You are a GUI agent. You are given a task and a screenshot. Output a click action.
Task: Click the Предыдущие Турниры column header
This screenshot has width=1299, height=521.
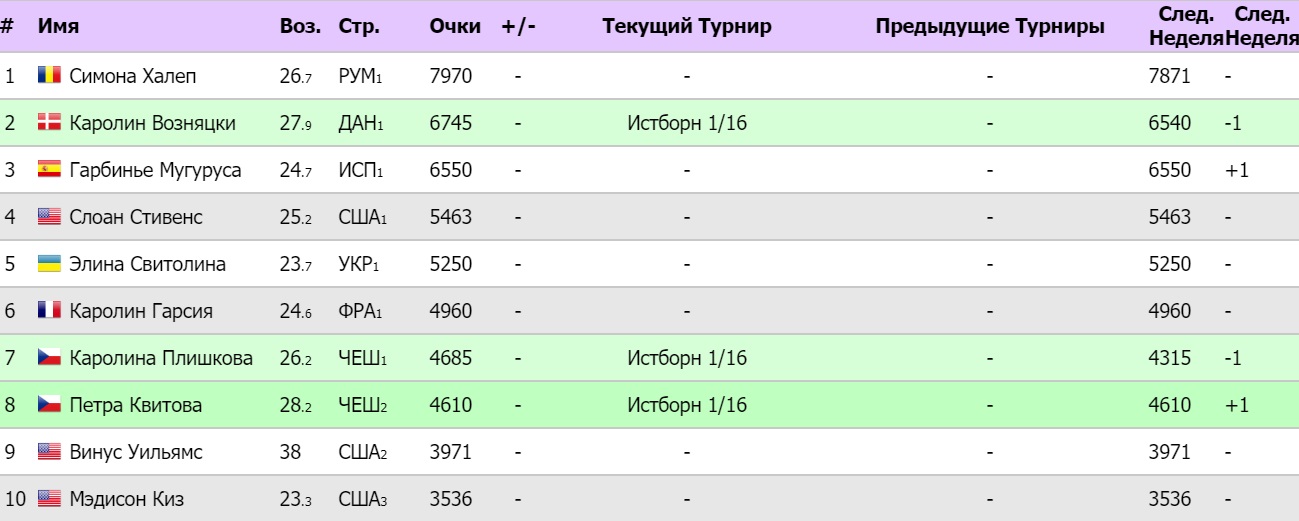click(989, 27)
